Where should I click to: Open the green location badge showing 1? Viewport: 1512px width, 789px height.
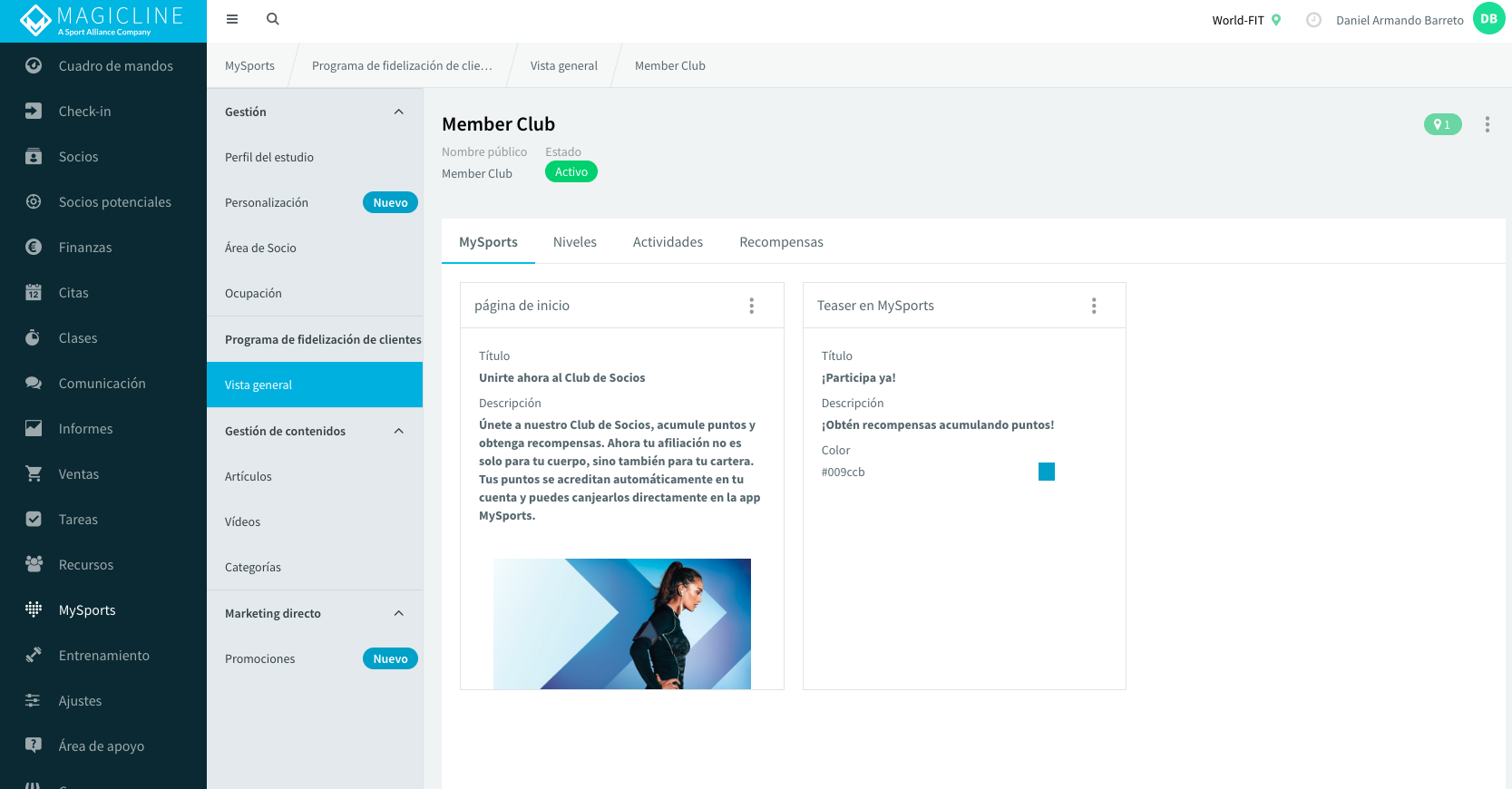point(1442,124)
